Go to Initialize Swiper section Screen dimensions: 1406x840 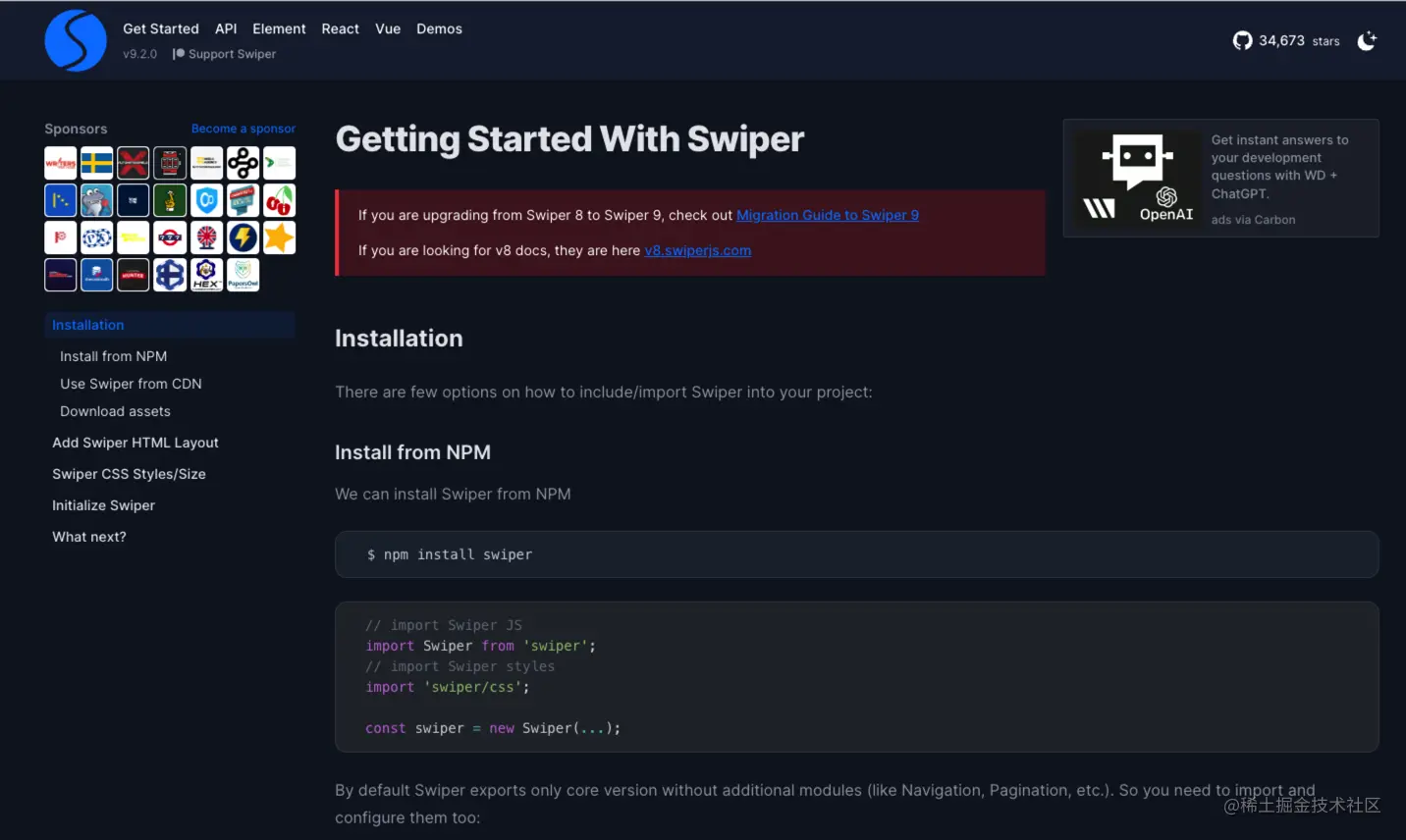click(103, 505)
